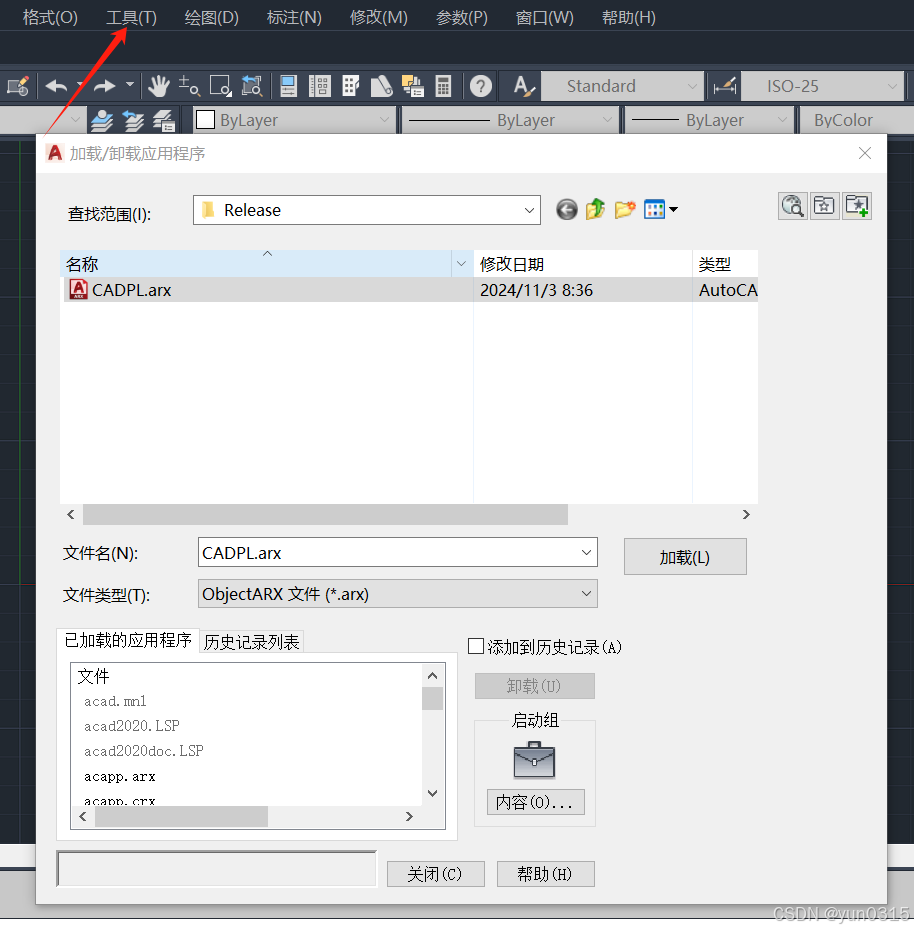Add current folder to Favorites
The width and height of the screenshot is (914, 930).
[x=856, y=206]
